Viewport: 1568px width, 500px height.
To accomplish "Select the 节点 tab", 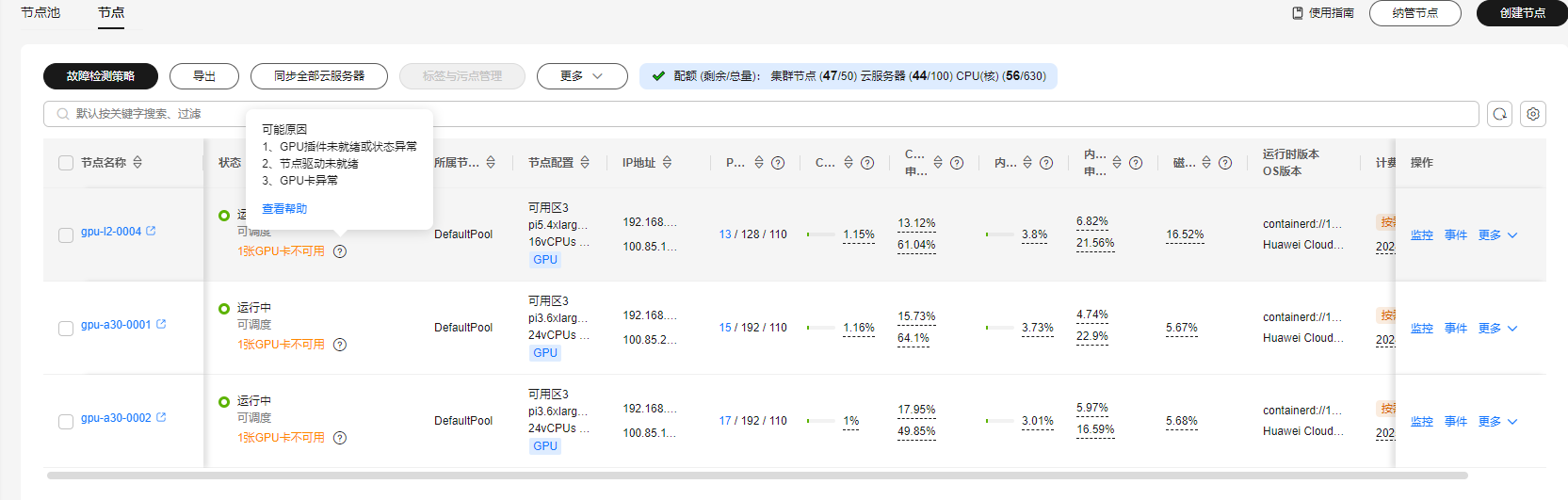I will tap(111, 12).
